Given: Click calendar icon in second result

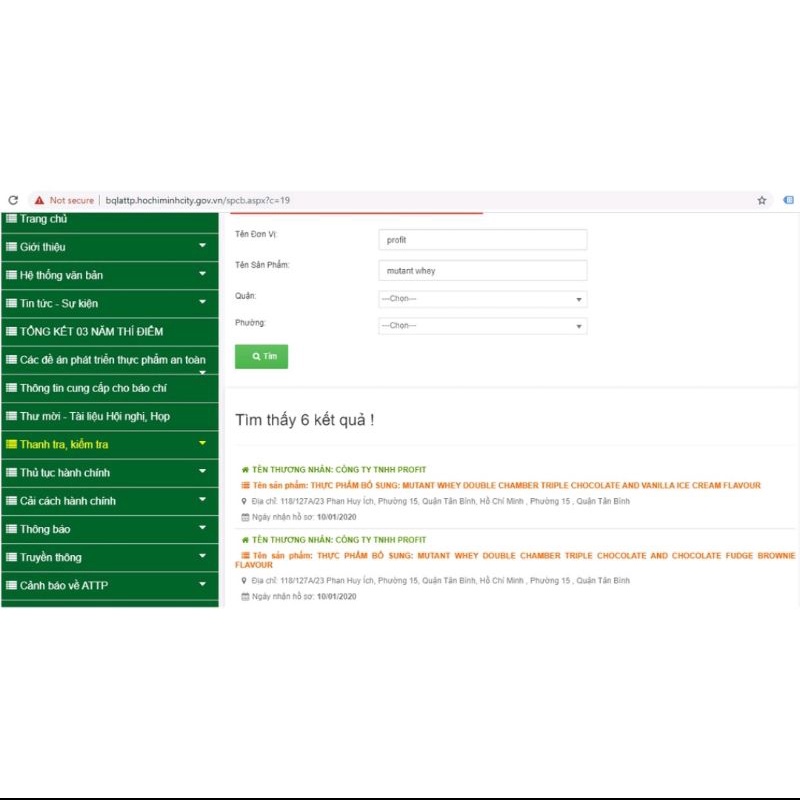Looking at the screenshot, I should pyautogui.click(x=245, y=596).
